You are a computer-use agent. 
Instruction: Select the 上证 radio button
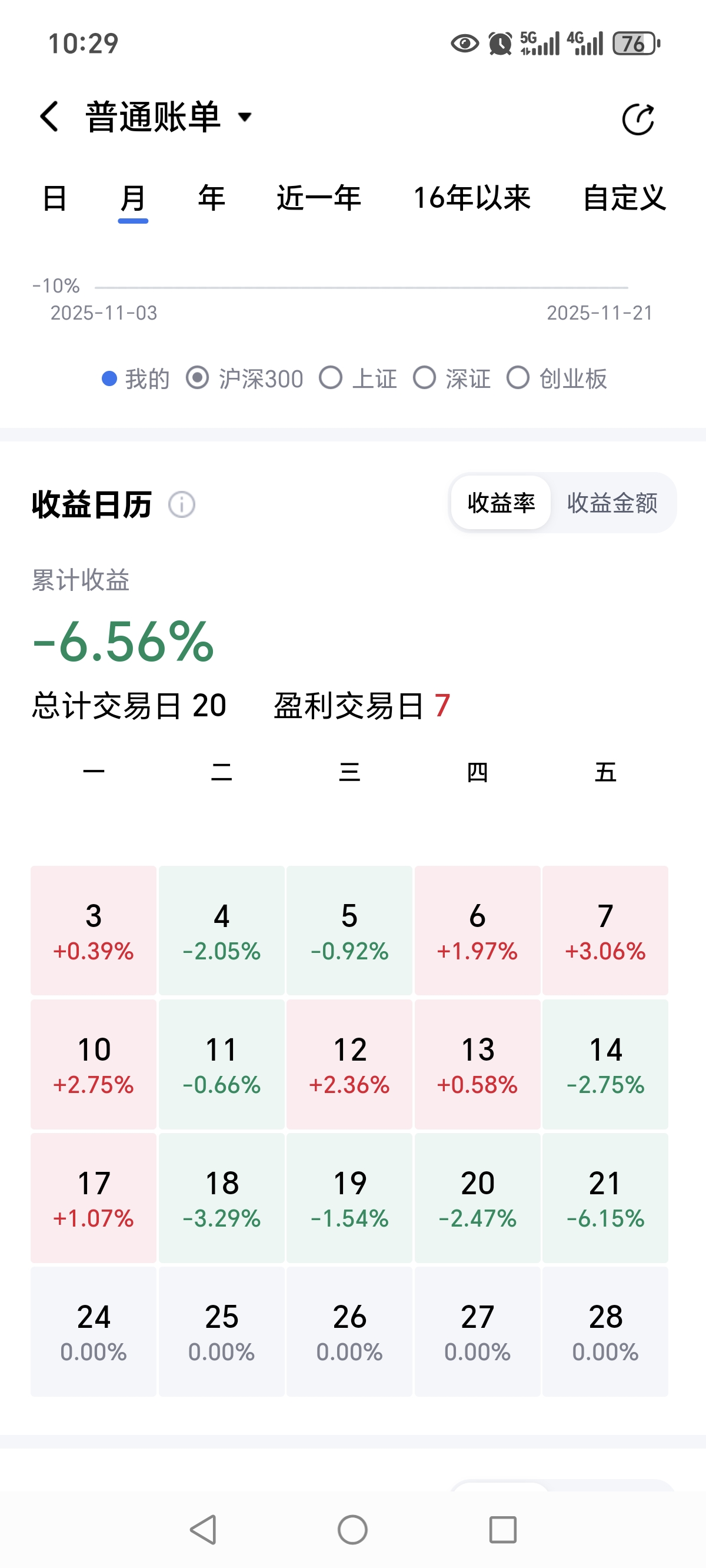pyautogui.click(x=331, y=378)
